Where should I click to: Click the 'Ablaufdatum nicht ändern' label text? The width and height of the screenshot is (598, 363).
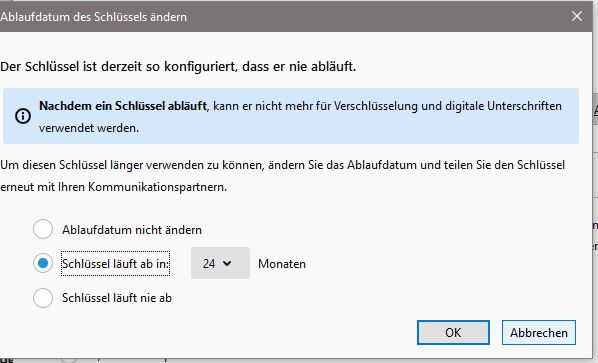pyautogui.click(x=132, y=230)
